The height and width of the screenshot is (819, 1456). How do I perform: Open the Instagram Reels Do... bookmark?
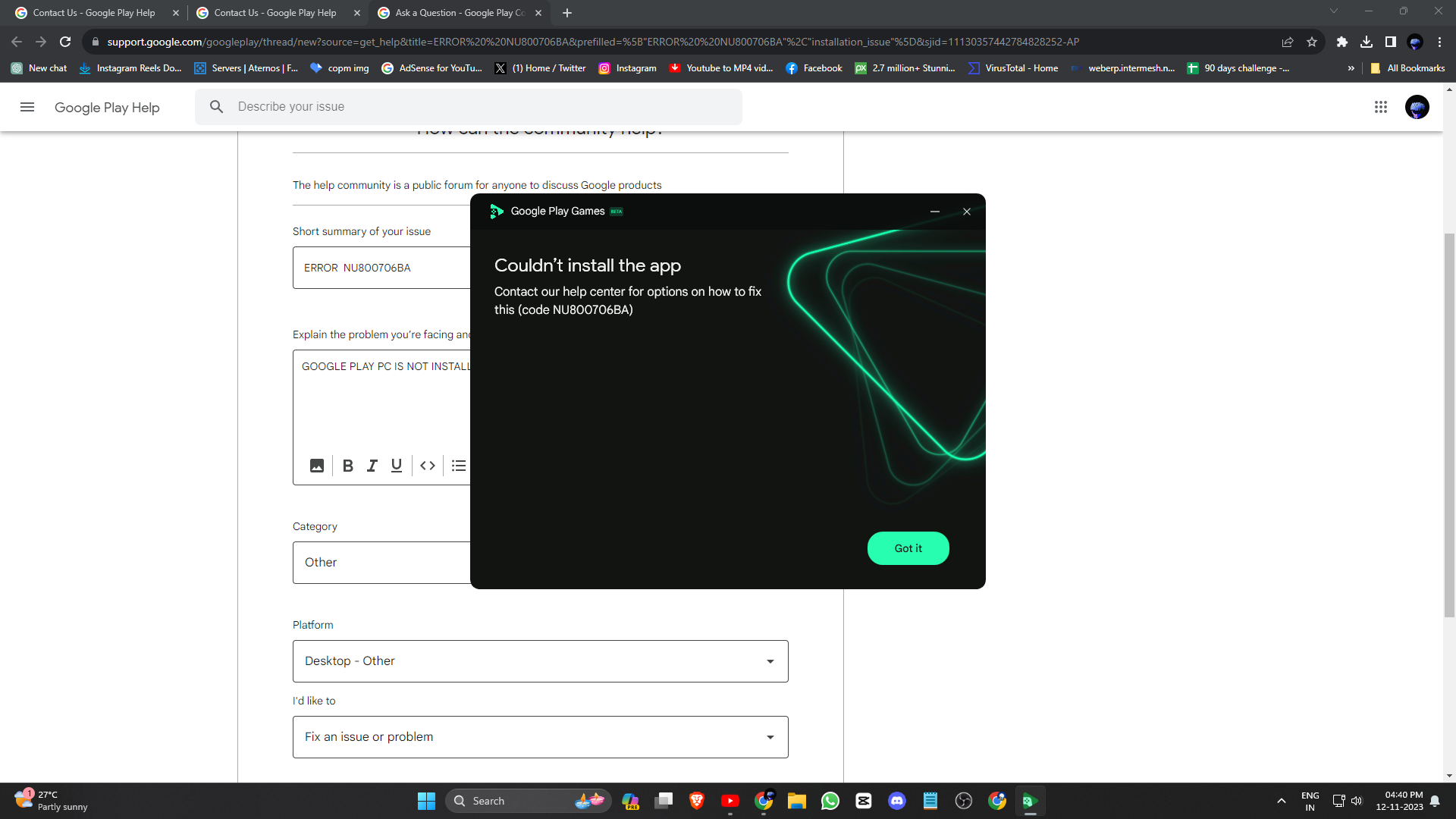130,68
